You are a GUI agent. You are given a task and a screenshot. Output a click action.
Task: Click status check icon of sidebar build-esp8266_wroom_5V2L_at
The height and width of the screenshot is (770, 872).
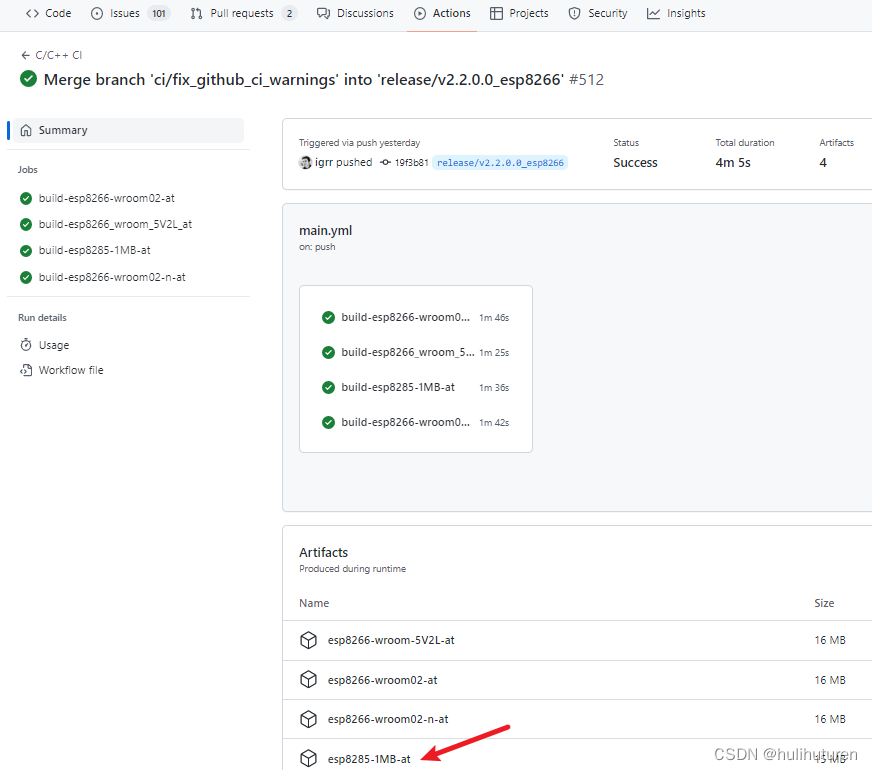point(26,224)
